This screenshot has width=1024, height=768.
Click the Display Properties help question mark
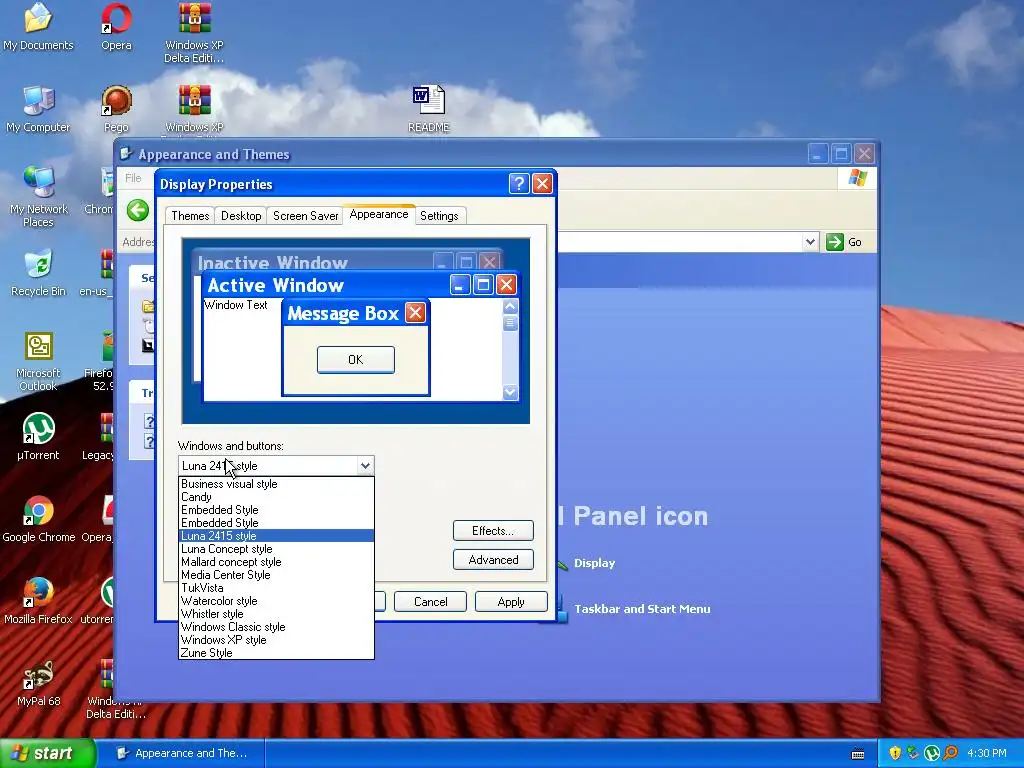[519, 184]
